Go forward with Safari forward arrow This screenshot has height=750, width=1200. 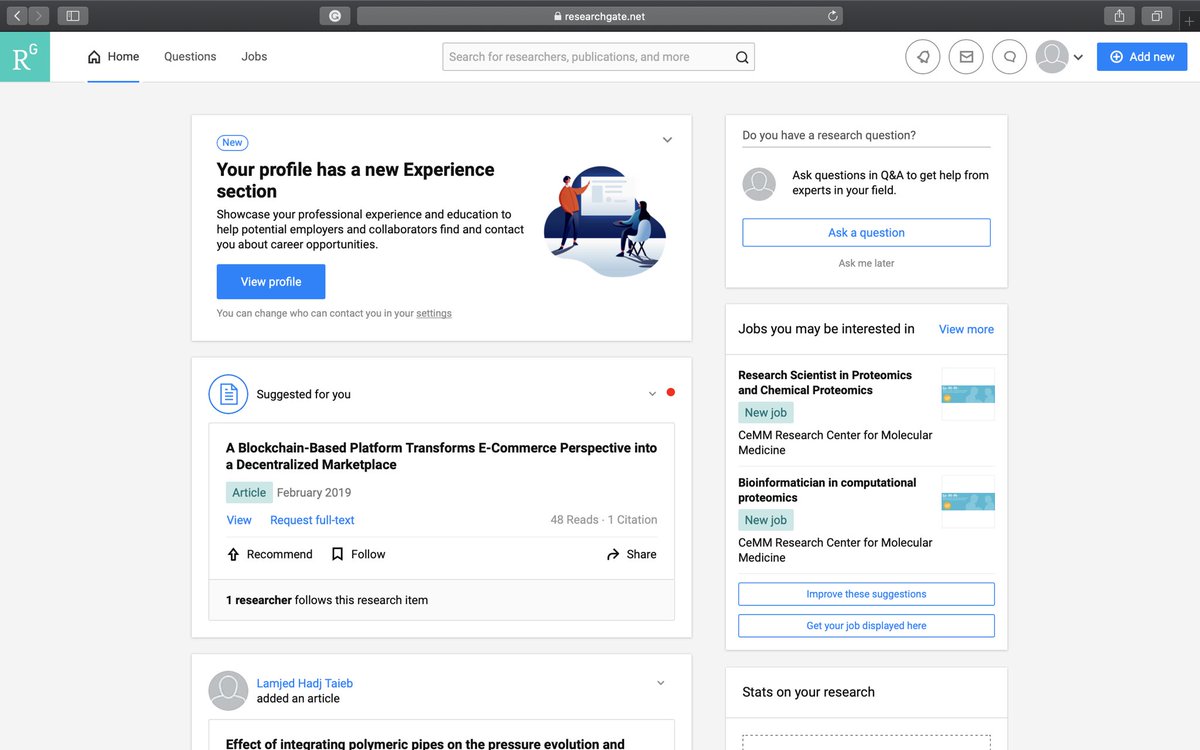39,16
